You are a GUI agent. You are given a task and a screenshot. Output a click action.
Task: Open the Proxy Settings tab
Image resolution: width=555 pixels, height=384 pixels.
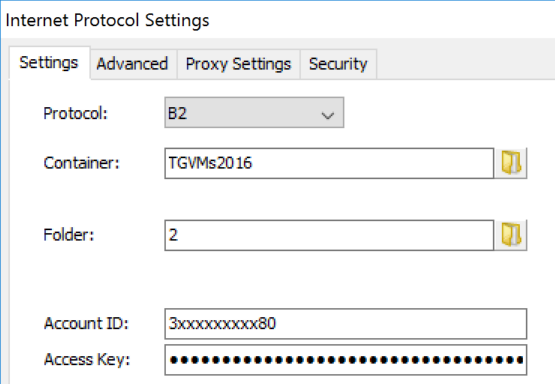[x=238, y=64]
